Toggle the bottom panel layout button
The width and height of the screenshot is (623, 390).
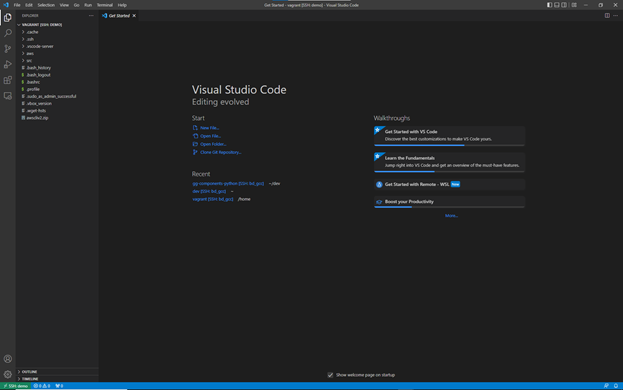pos(557,5)
